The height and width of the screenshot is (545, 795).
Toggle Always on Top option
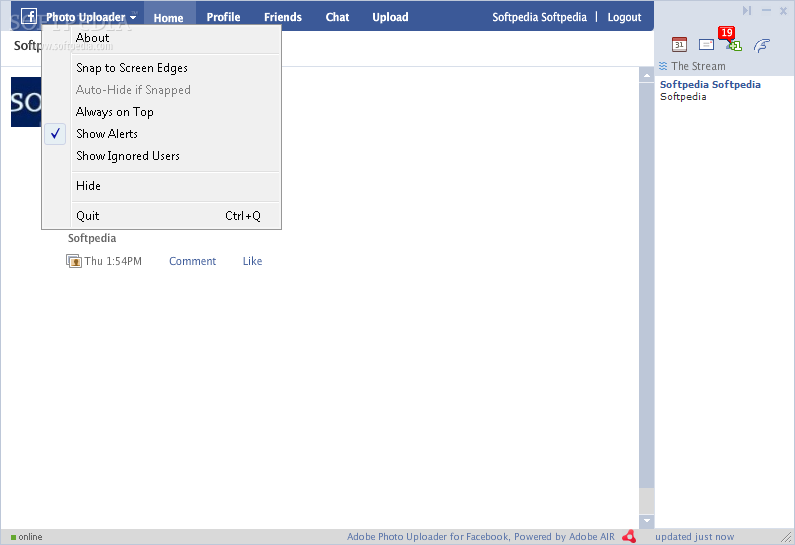[161, 112]
